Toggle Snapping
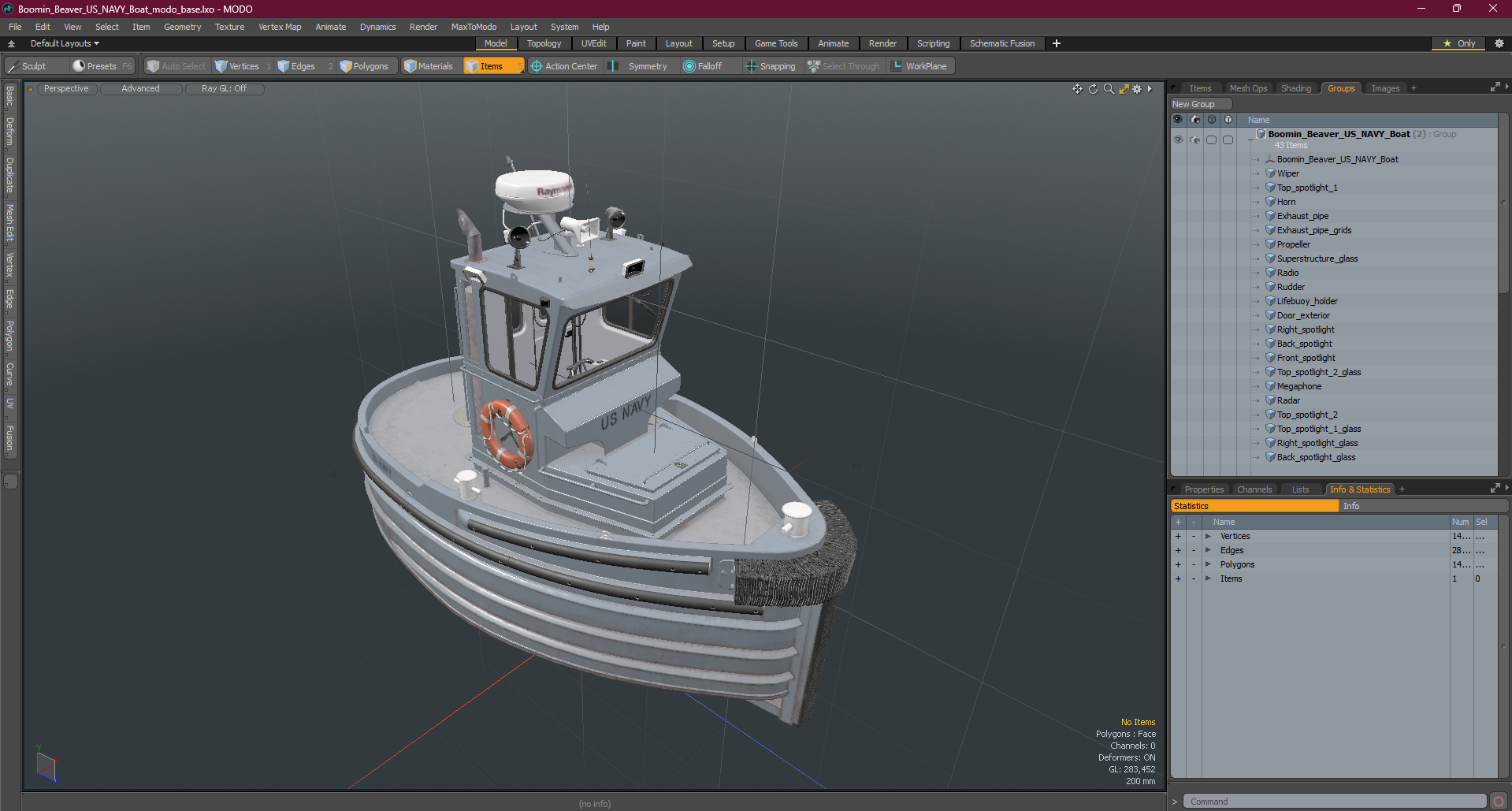The image size is (1512, 811). (x=771, y=66)
